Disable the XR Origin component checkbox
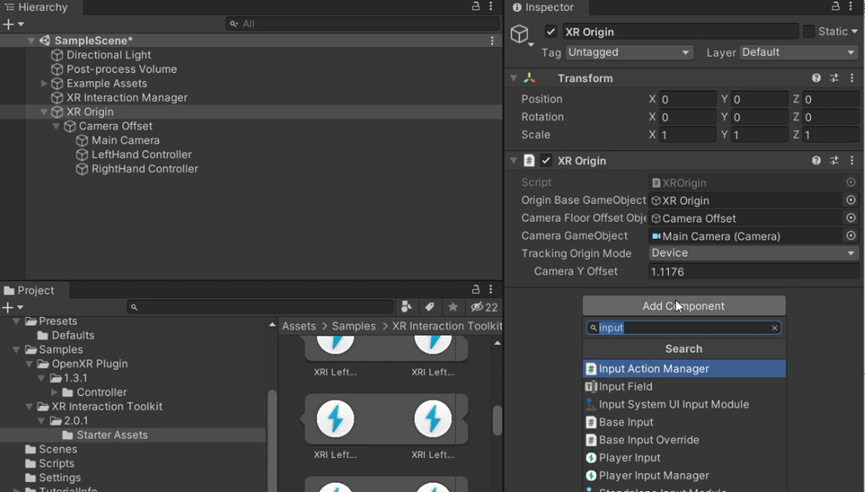This screenshot has height=492, width=865. point(546,161)
